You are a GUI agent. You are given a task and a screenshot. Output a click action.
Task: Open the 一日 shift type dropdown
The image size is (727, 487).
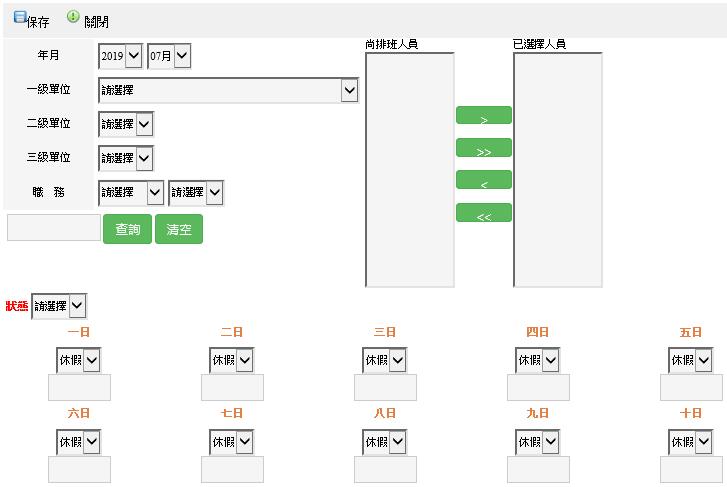pos(78,360)
